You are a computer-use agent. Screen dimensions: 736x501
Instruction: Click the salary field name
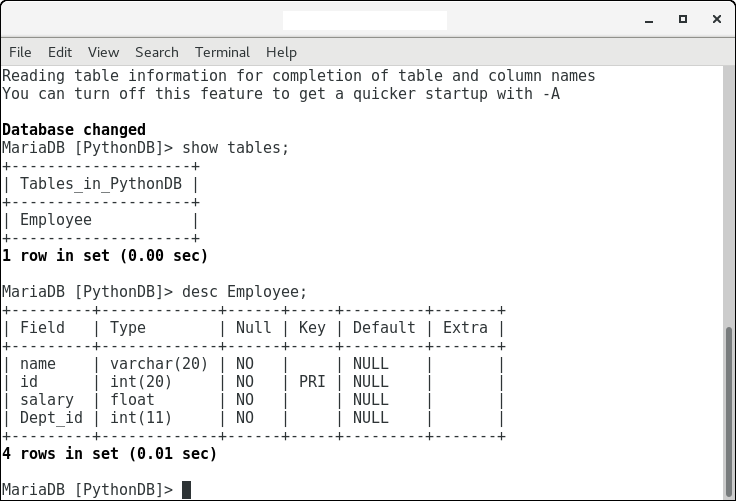pyautogui.click(x=47, y=400)
